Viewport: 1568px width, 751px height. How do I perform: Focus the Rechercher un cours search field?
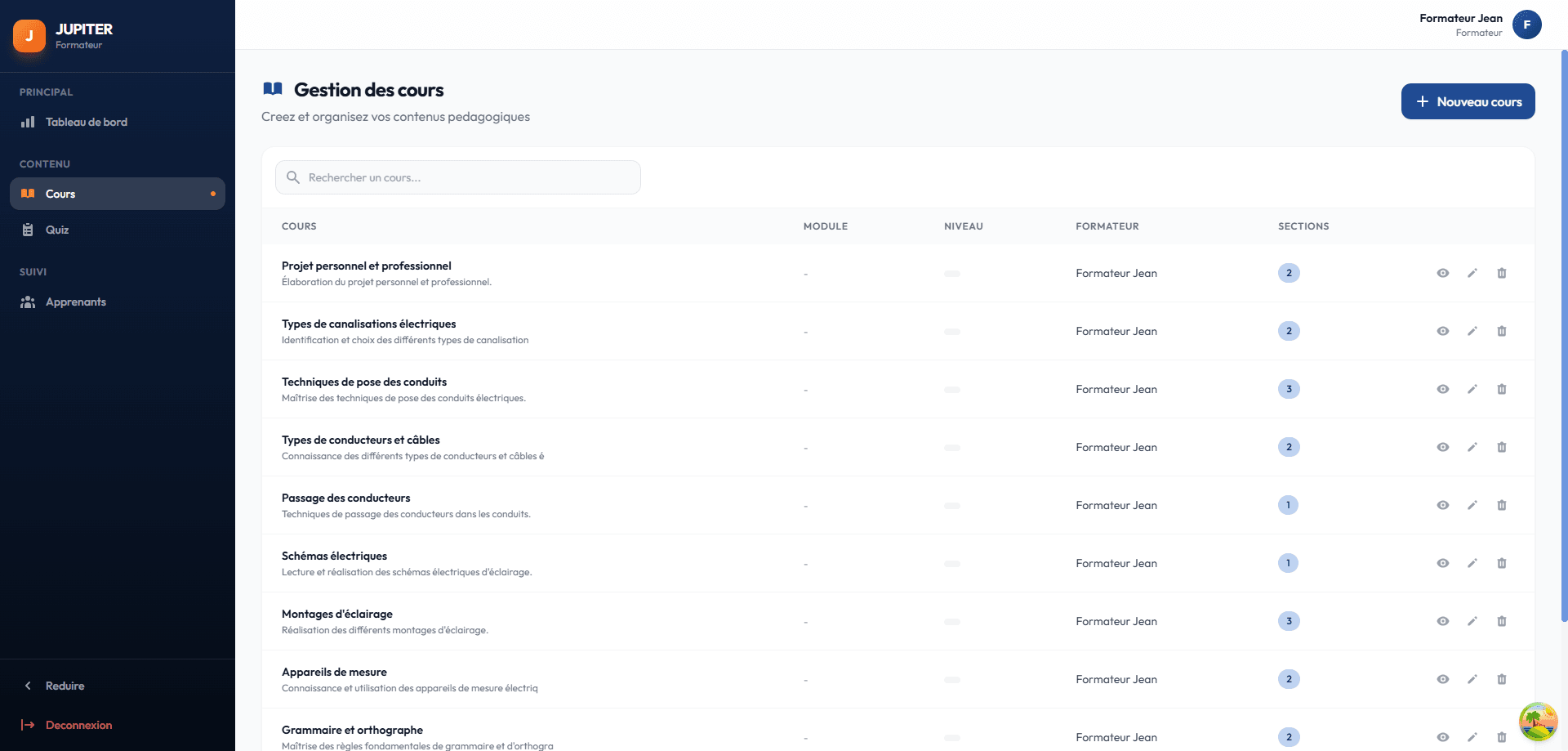[458, 177]
